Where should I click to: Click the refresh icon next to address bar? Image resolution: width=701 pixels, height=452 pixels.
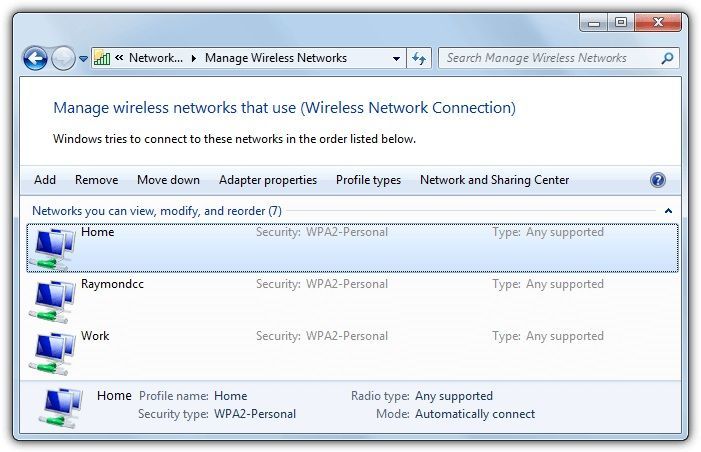419,58
